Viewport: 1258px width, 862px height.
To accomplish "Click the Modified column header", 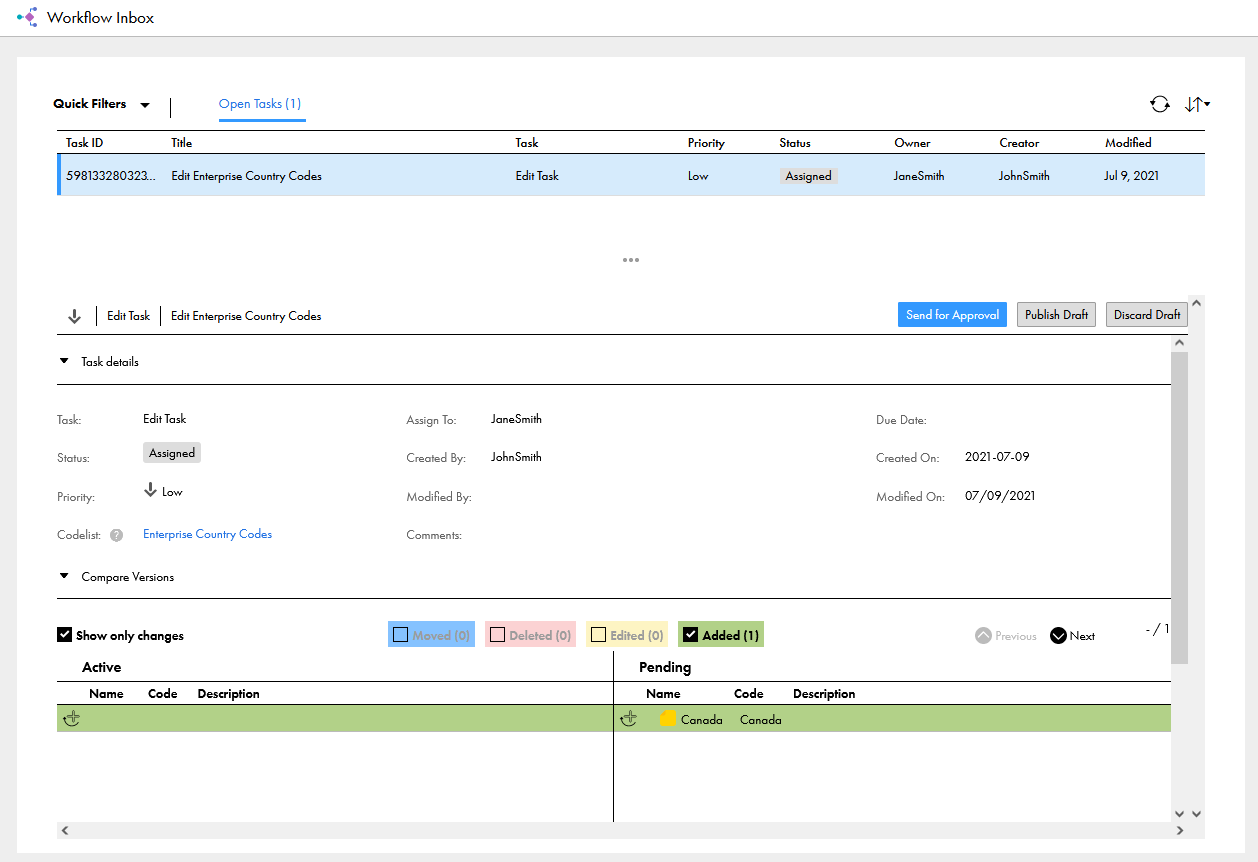I will 1128,143.
